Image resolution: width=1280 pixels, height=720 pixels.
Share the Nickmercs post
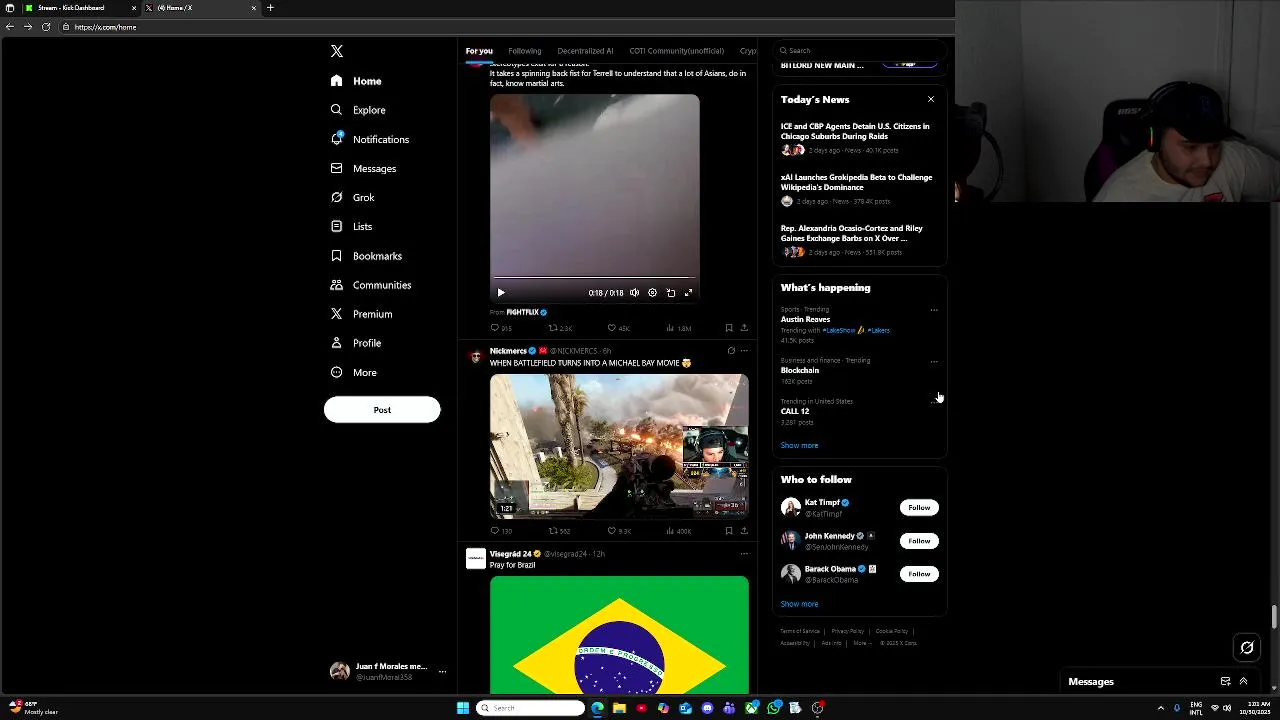744,531
